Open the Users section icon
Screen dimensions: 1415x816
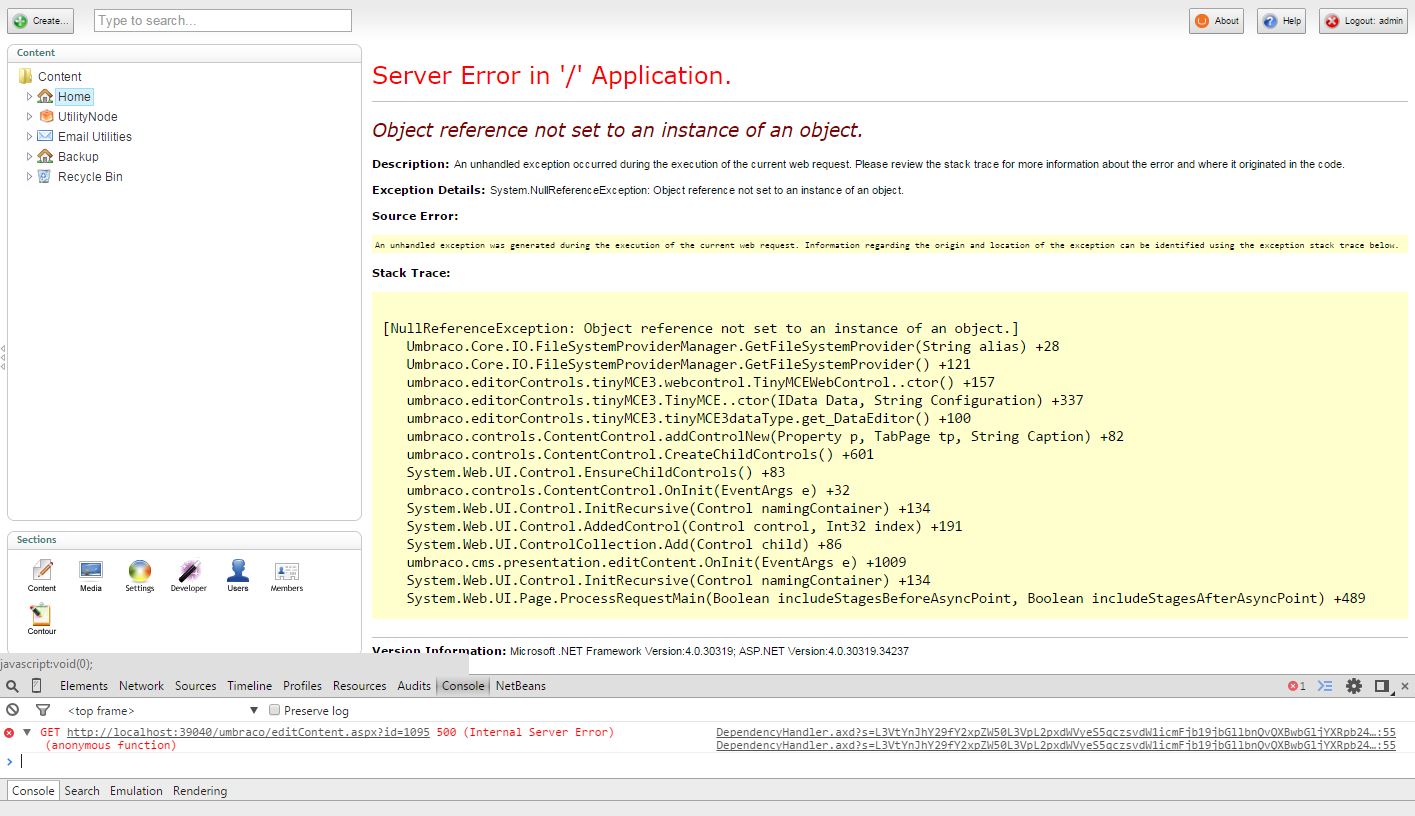tap(238, 576)
